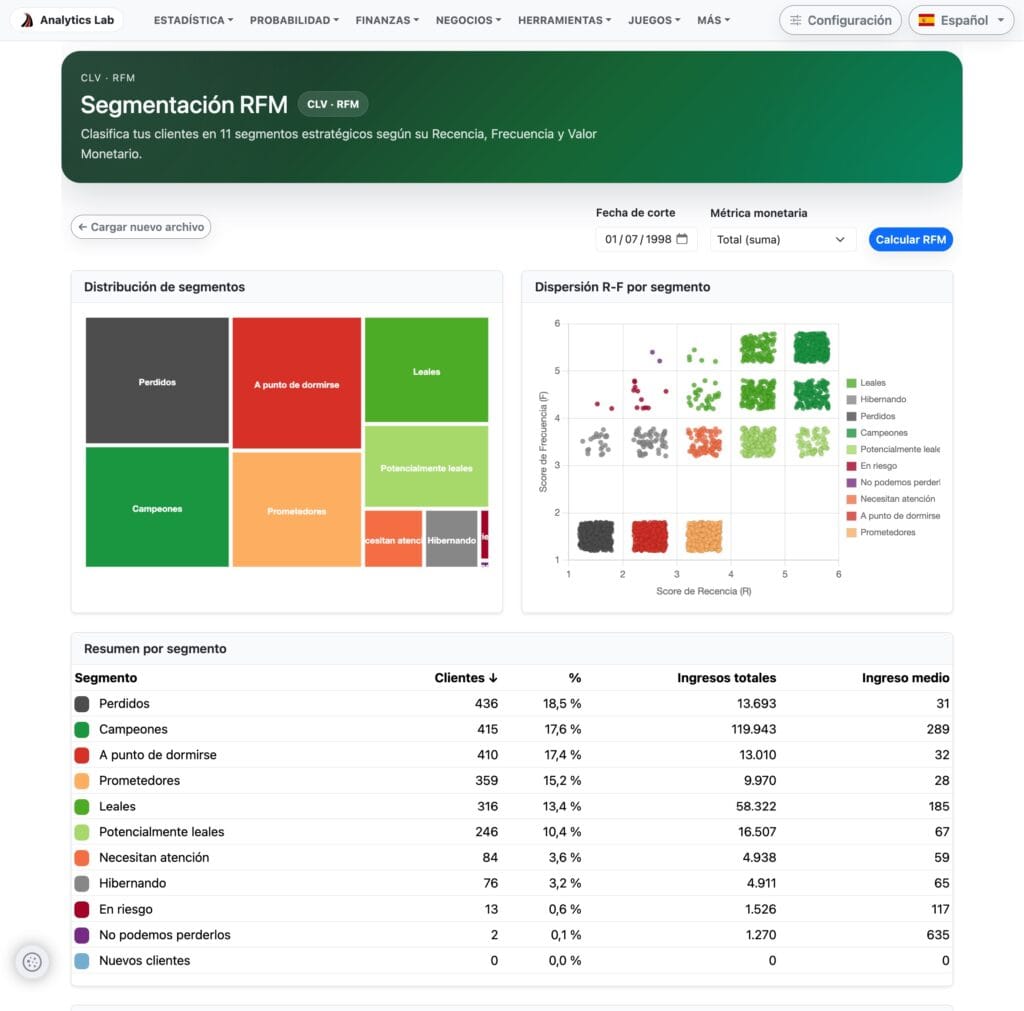Open the PROBABILIDAD menu
Viewport: 1024px width, 1011px height.
(295, 20)
